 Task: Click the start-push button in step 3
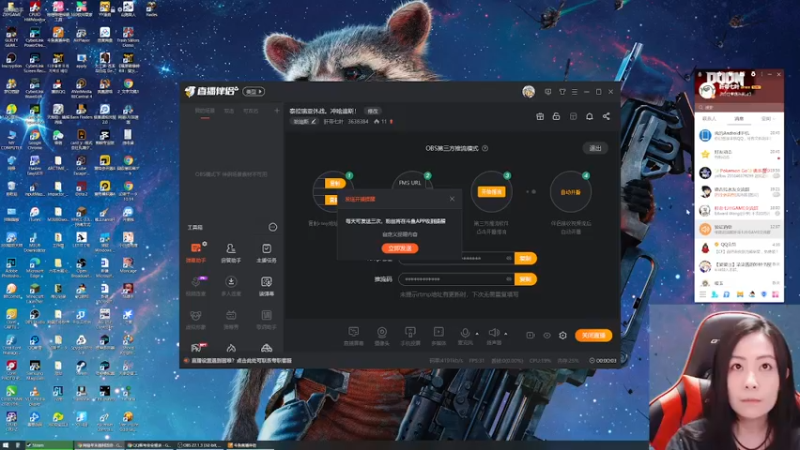pos(491,192)
